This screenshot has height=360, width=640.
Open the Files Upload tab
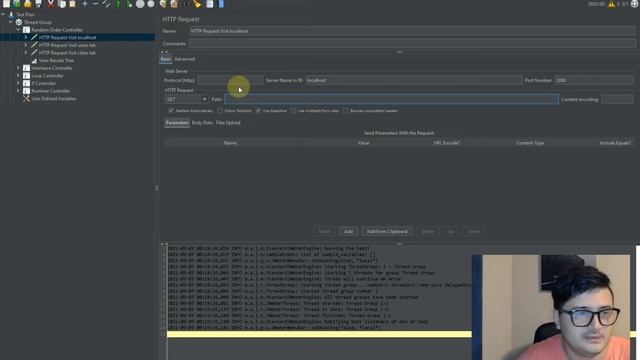228,123
